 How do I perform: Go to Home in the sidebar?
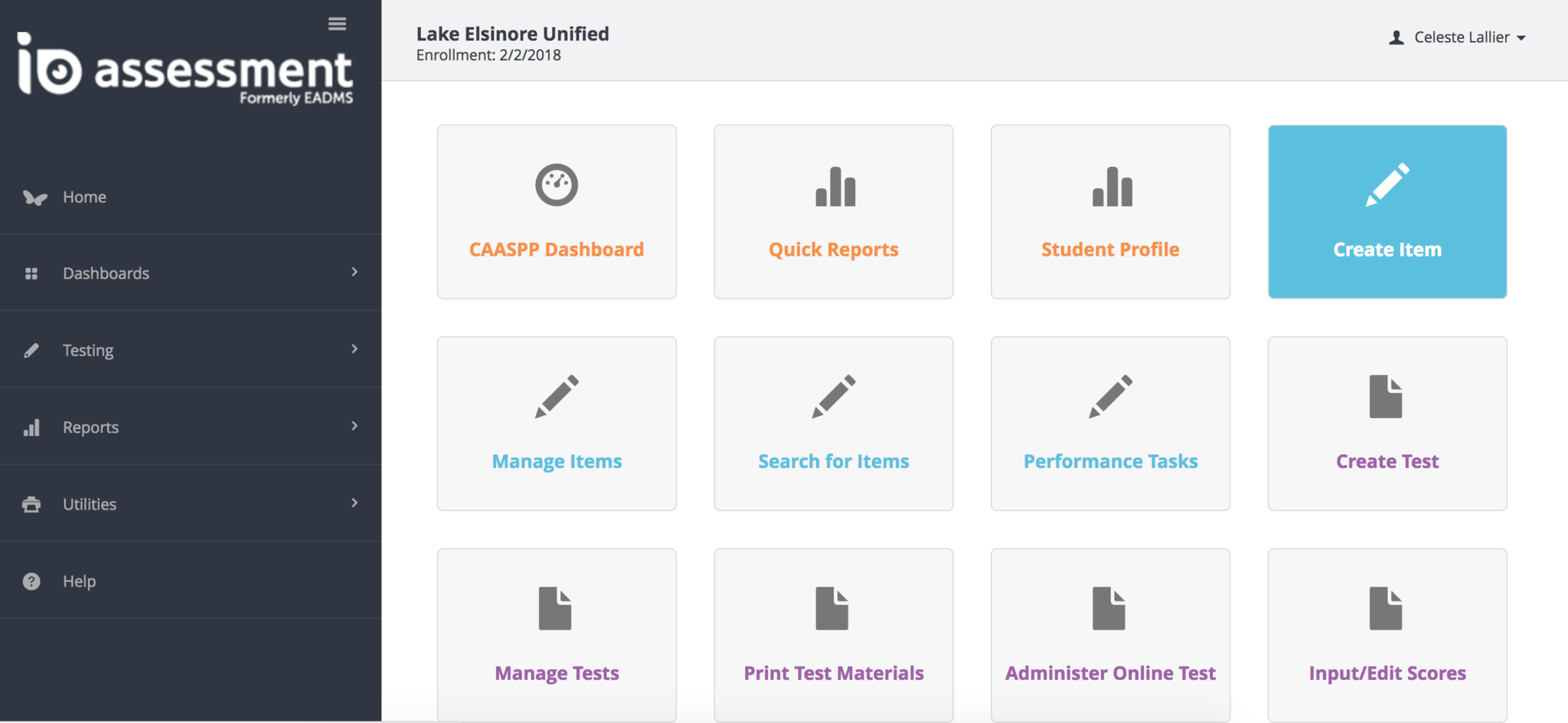pyautogui.click(x=84, y=197)
